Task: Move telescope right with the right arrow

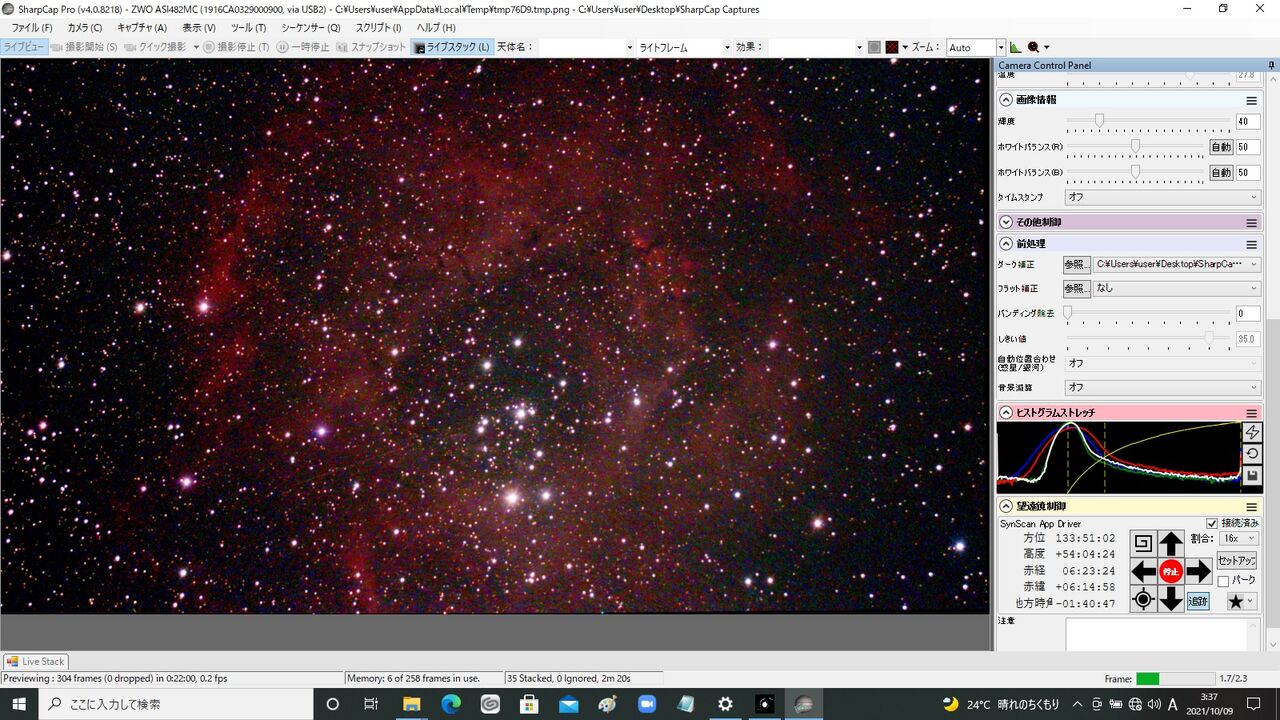Action: point(1198,572)
